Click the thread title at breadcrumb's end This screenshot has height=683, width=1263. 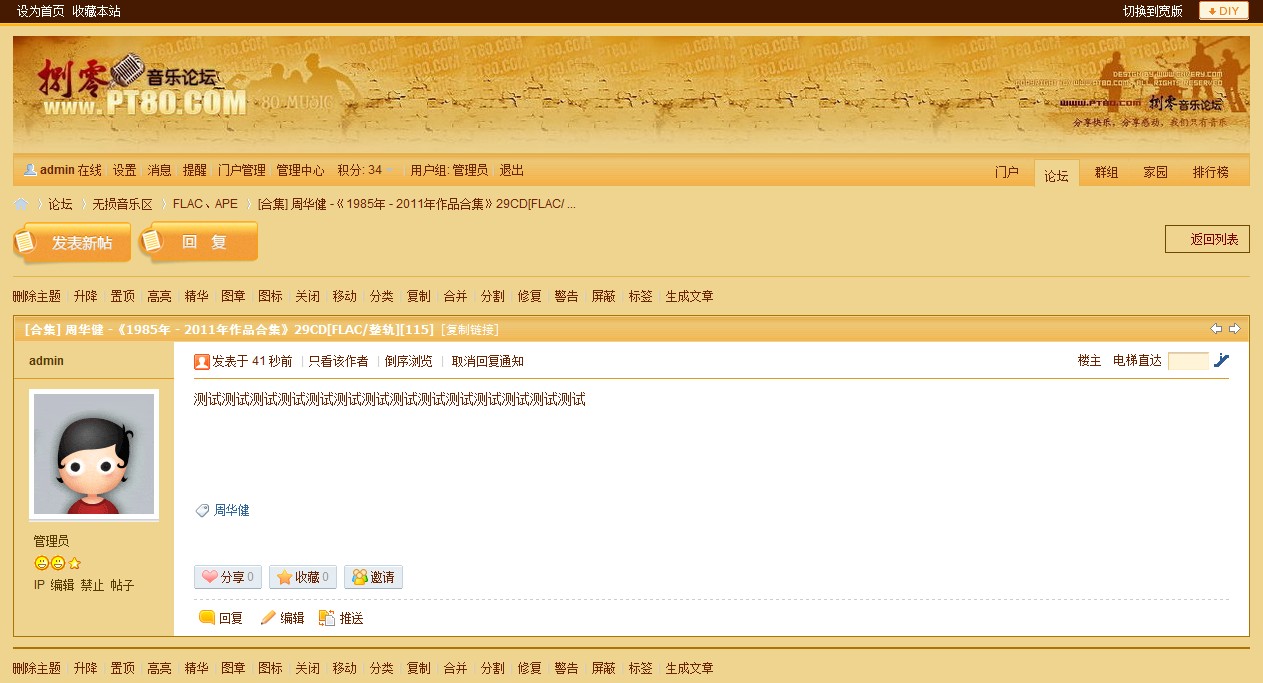point(416,204)
